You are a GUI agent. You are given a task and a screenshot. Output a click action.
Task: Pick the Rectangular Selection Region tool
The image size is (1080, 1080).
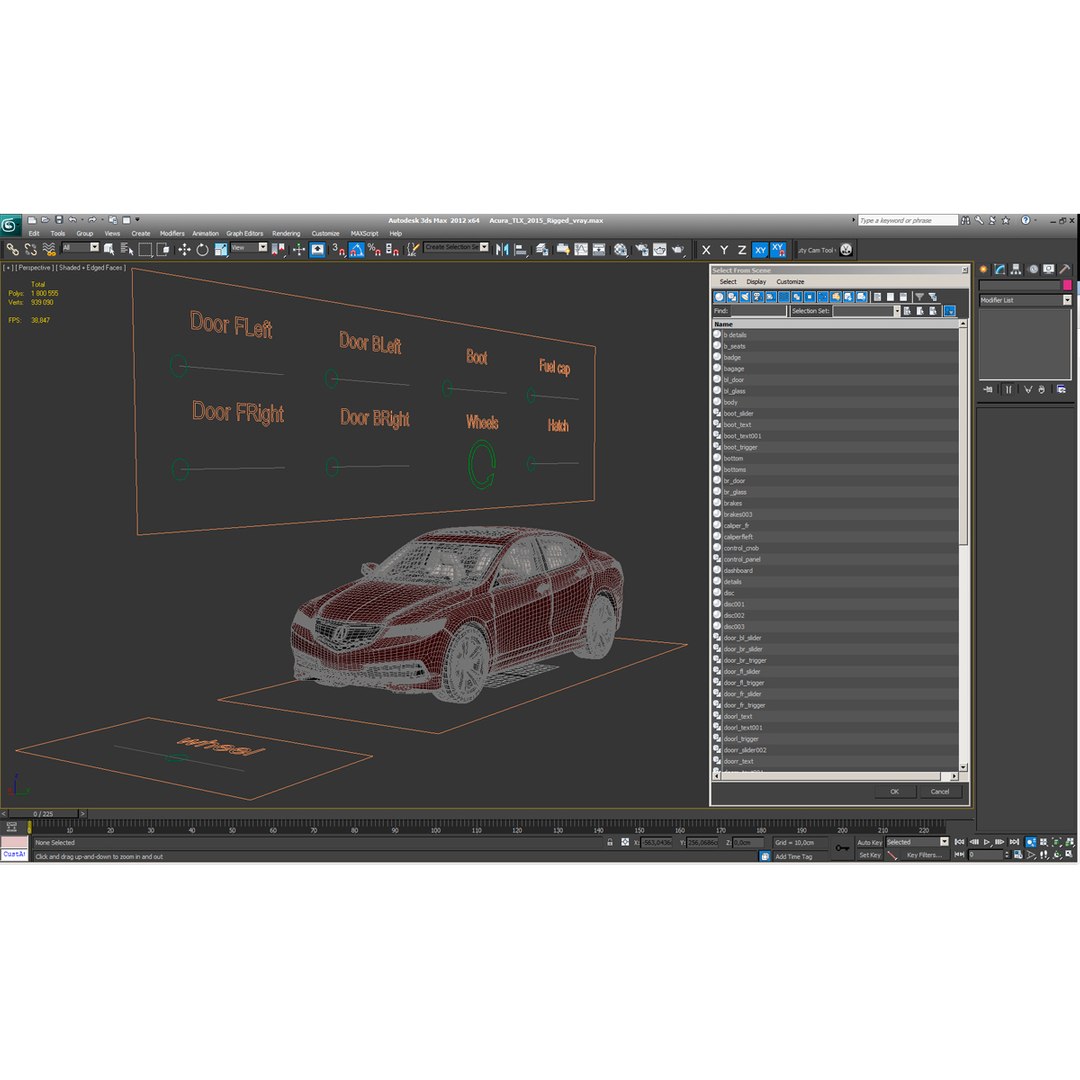[x=145, y=249]
